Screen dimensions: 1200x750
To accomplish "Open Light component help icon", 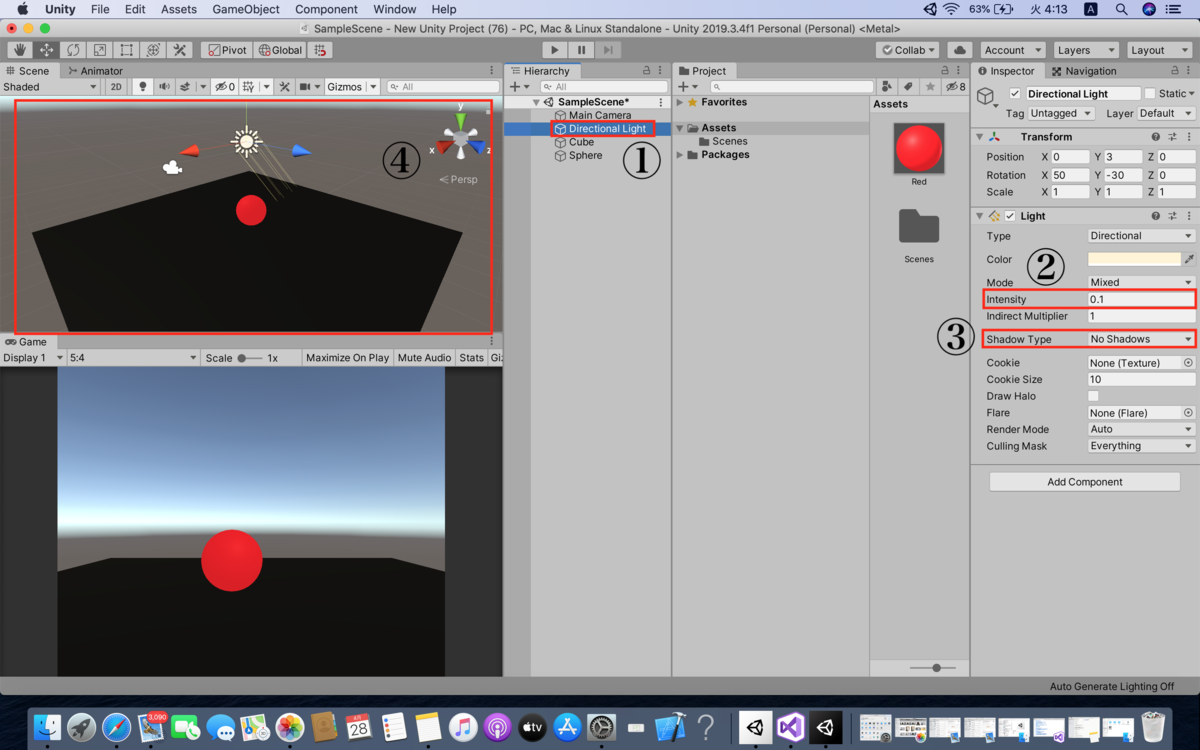I will point(1155,216).
